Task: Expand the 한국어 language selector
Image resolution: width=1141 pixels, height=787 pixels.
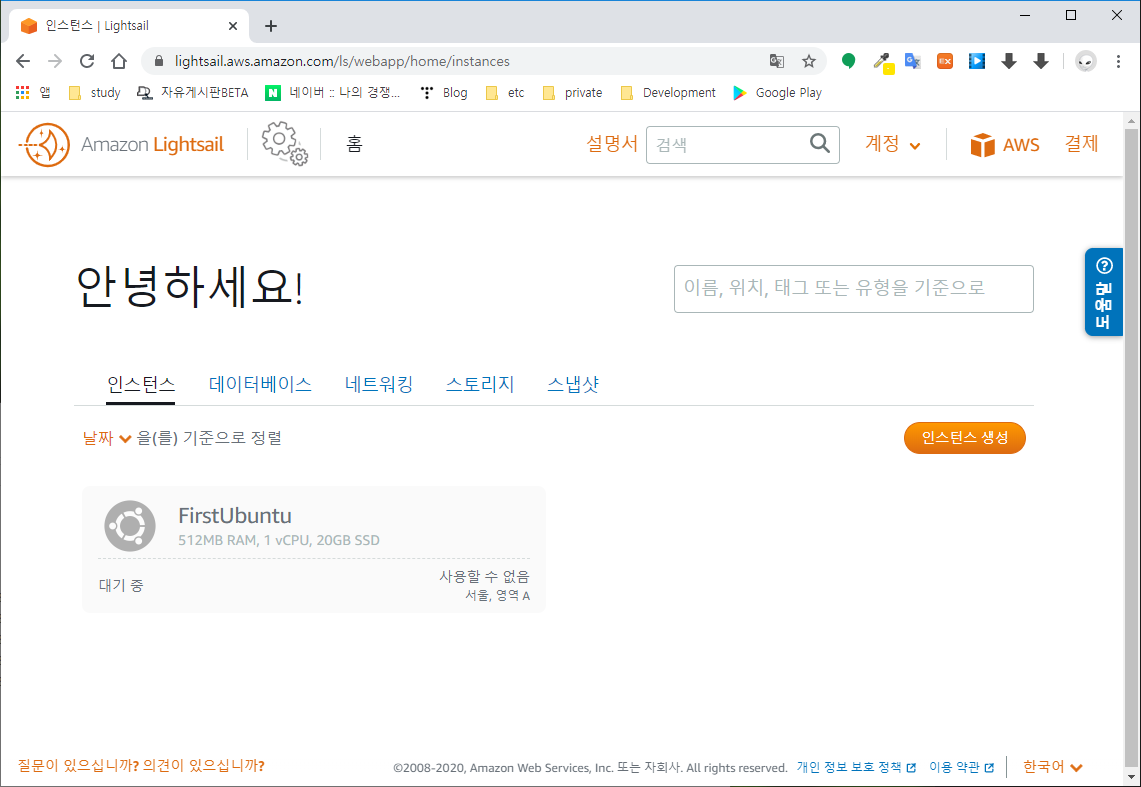Action: pyautogui.click(x=1052, y=767)
